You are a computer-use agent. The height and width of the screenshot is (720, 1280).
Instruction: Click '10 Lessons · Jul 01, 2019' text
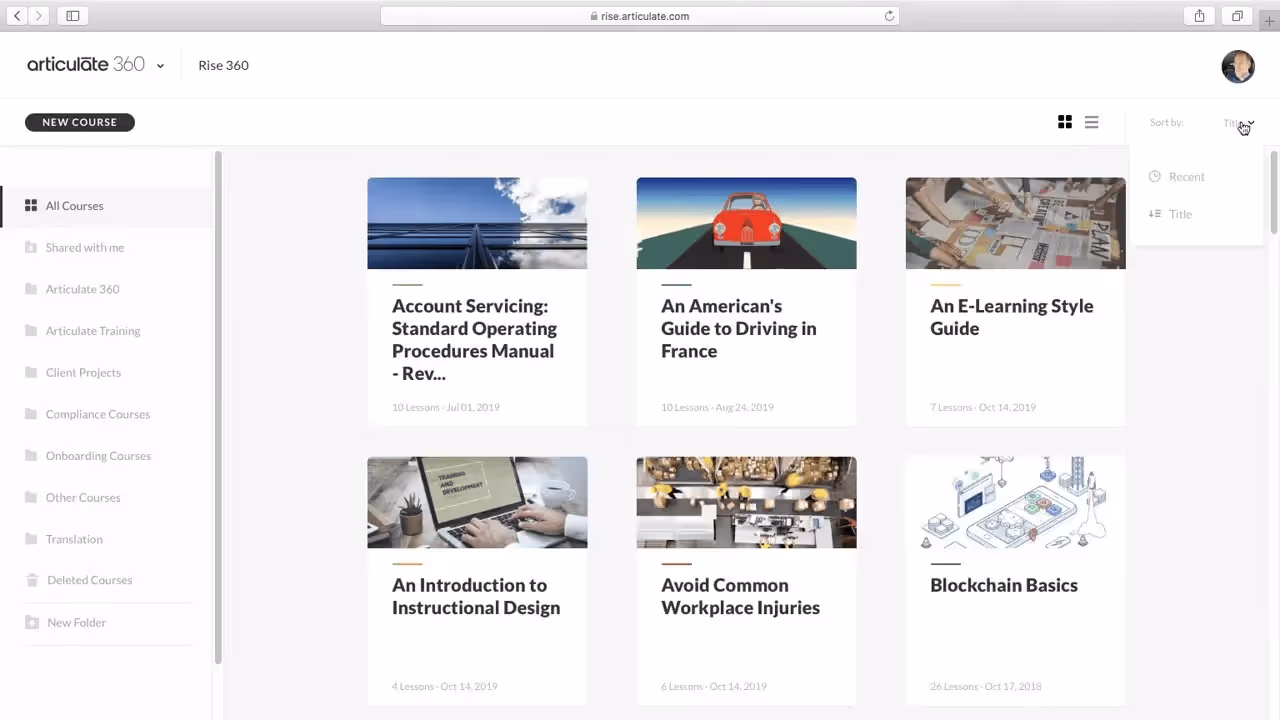[445, 407]
